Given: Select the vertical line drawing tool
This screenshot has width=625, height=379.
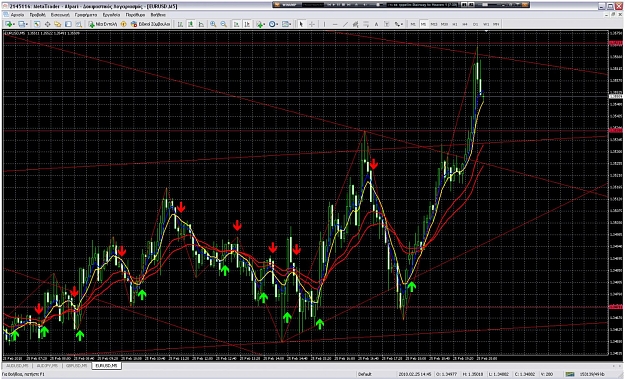Looking at the screenshot, I should pos(324,24).
